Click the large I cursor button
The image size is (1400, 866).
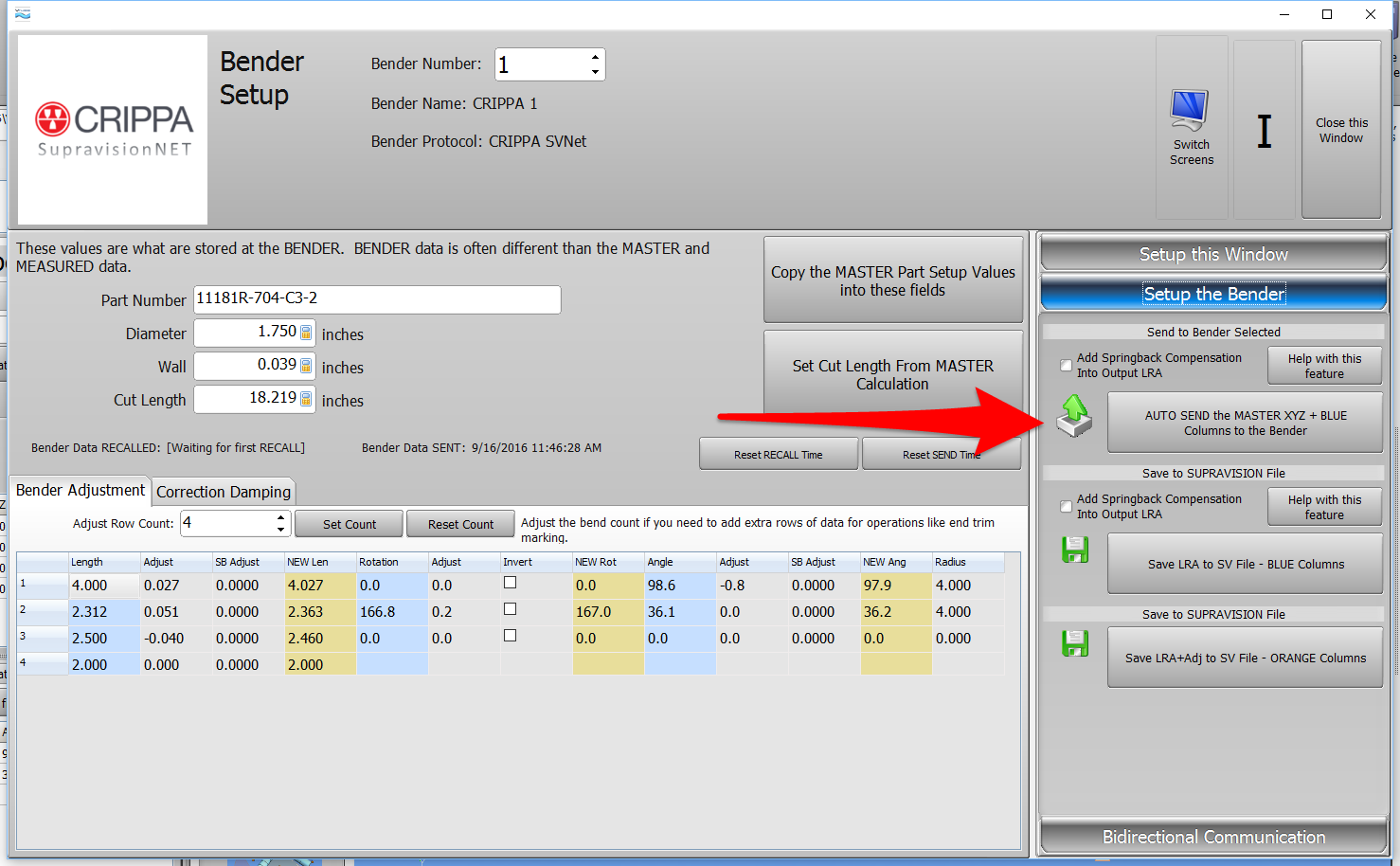point(1264,131)
